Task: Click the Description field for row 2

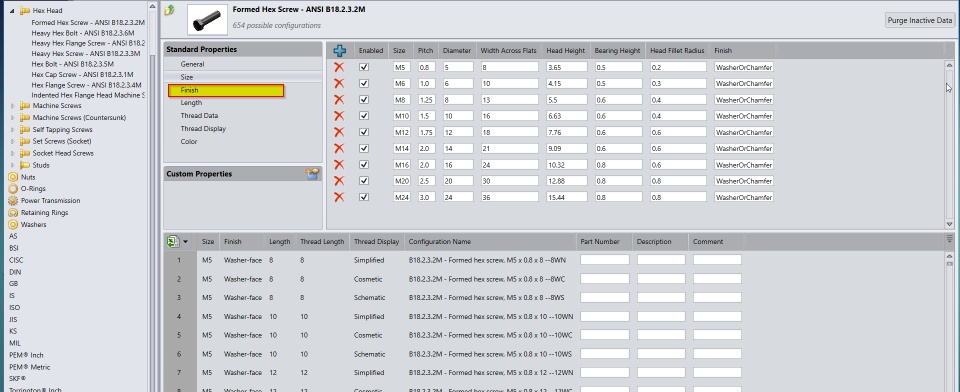Action: (x=661, y=279)
